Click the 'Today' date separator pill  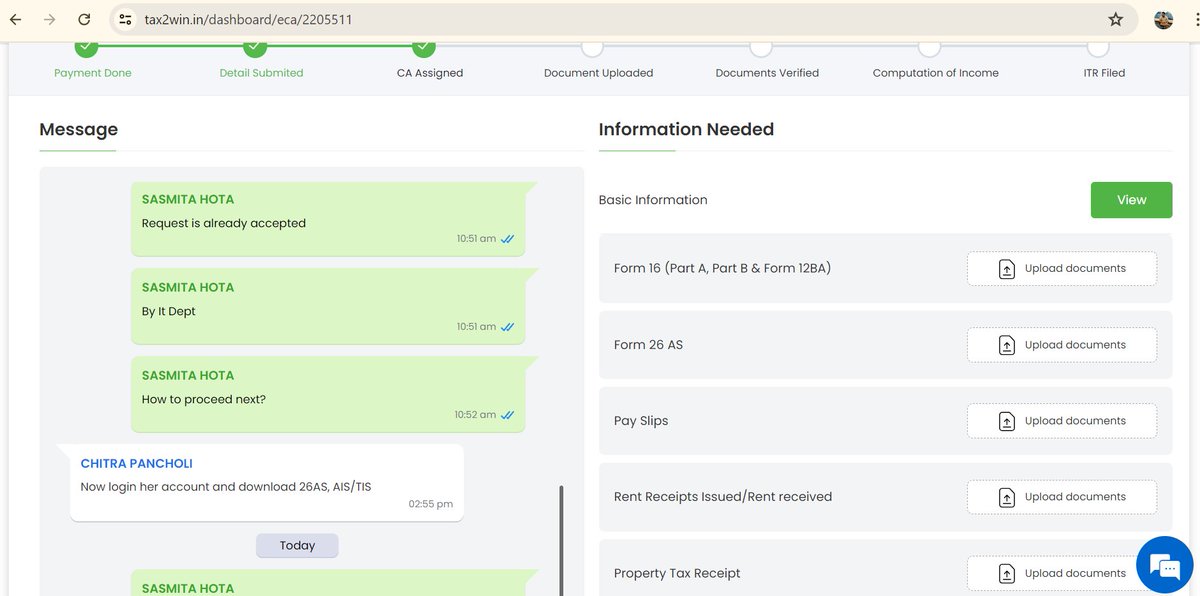point(297,546)
